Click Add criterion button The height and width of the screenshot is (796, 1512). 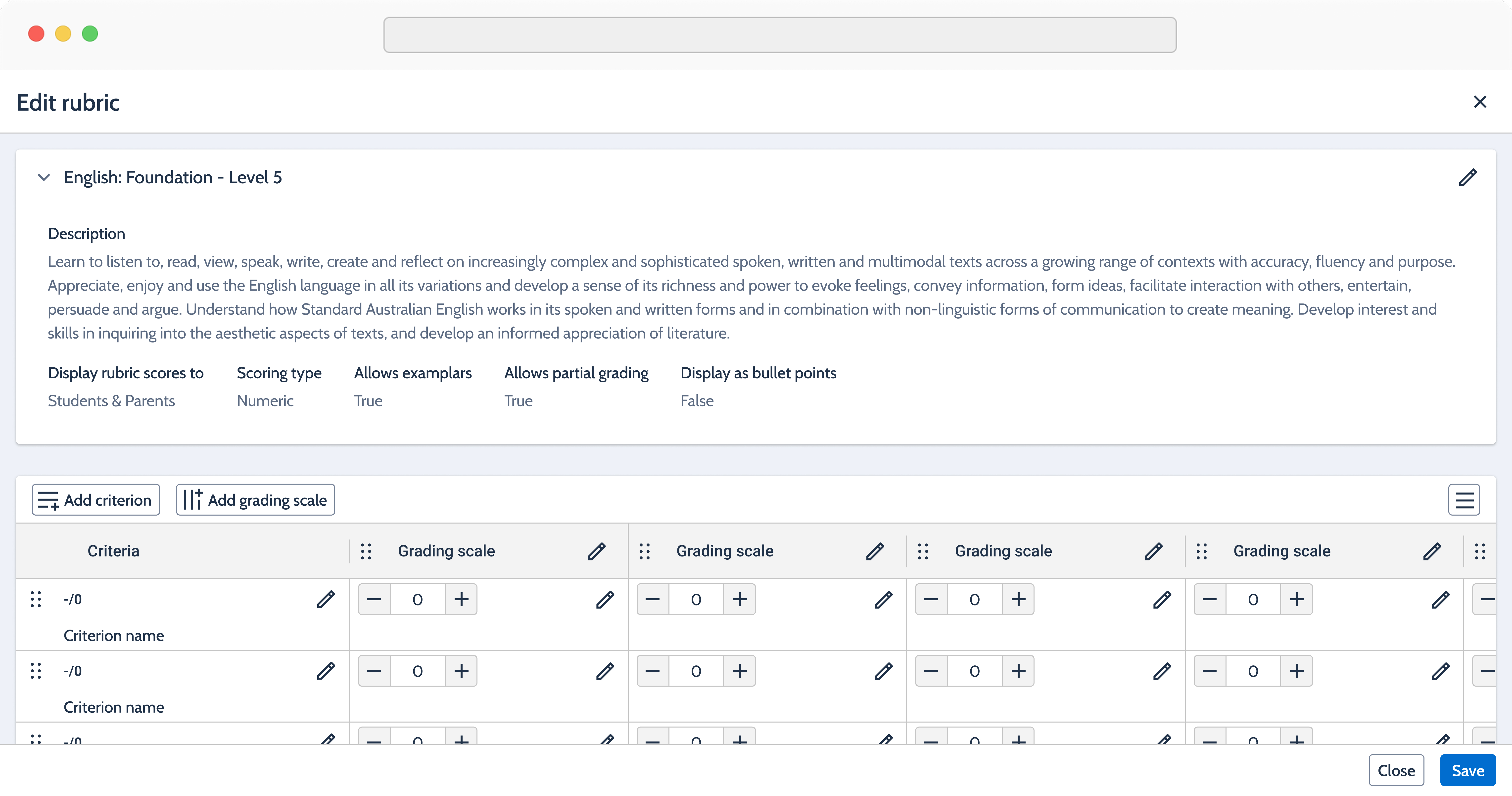pyautogui.click(x=96, y=499)
